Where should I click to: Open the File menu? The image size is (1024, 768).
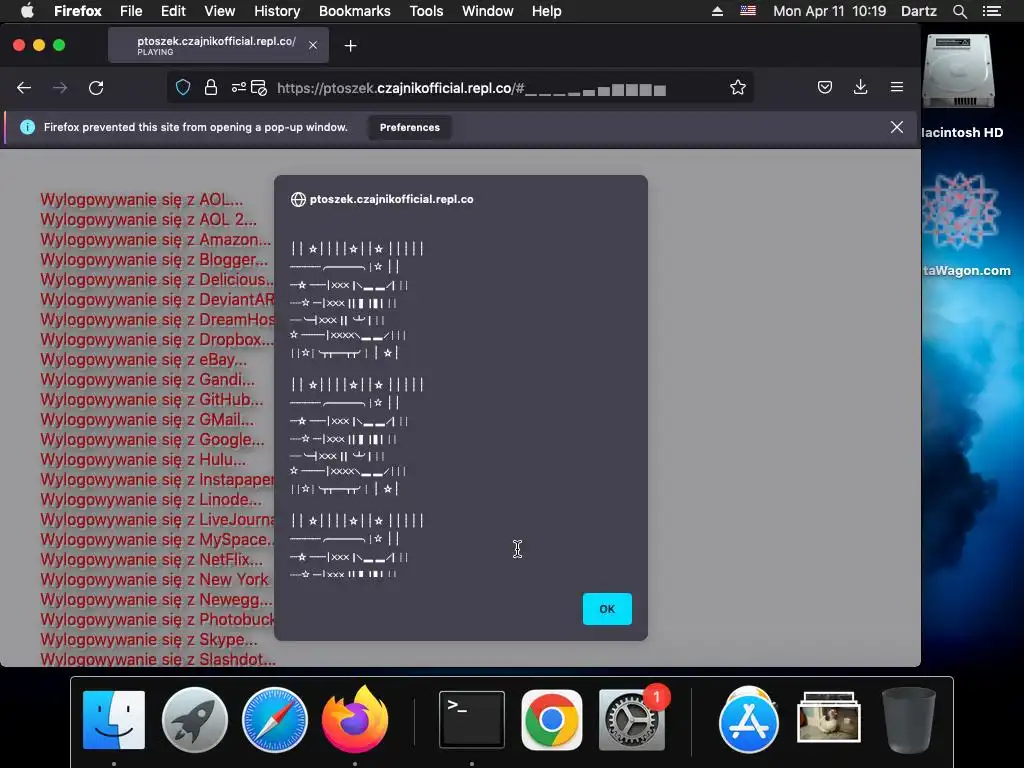click(x=131, y=11)
